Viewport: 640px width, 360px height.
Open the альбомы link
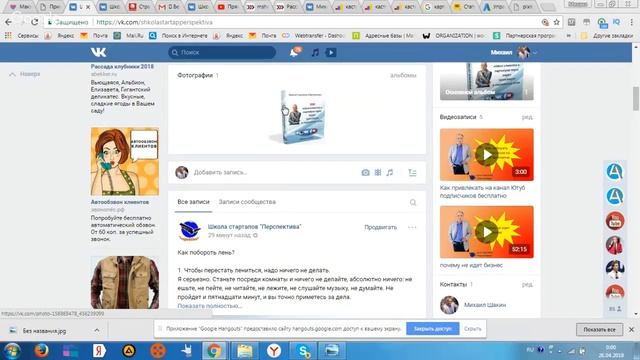(403, 76)
